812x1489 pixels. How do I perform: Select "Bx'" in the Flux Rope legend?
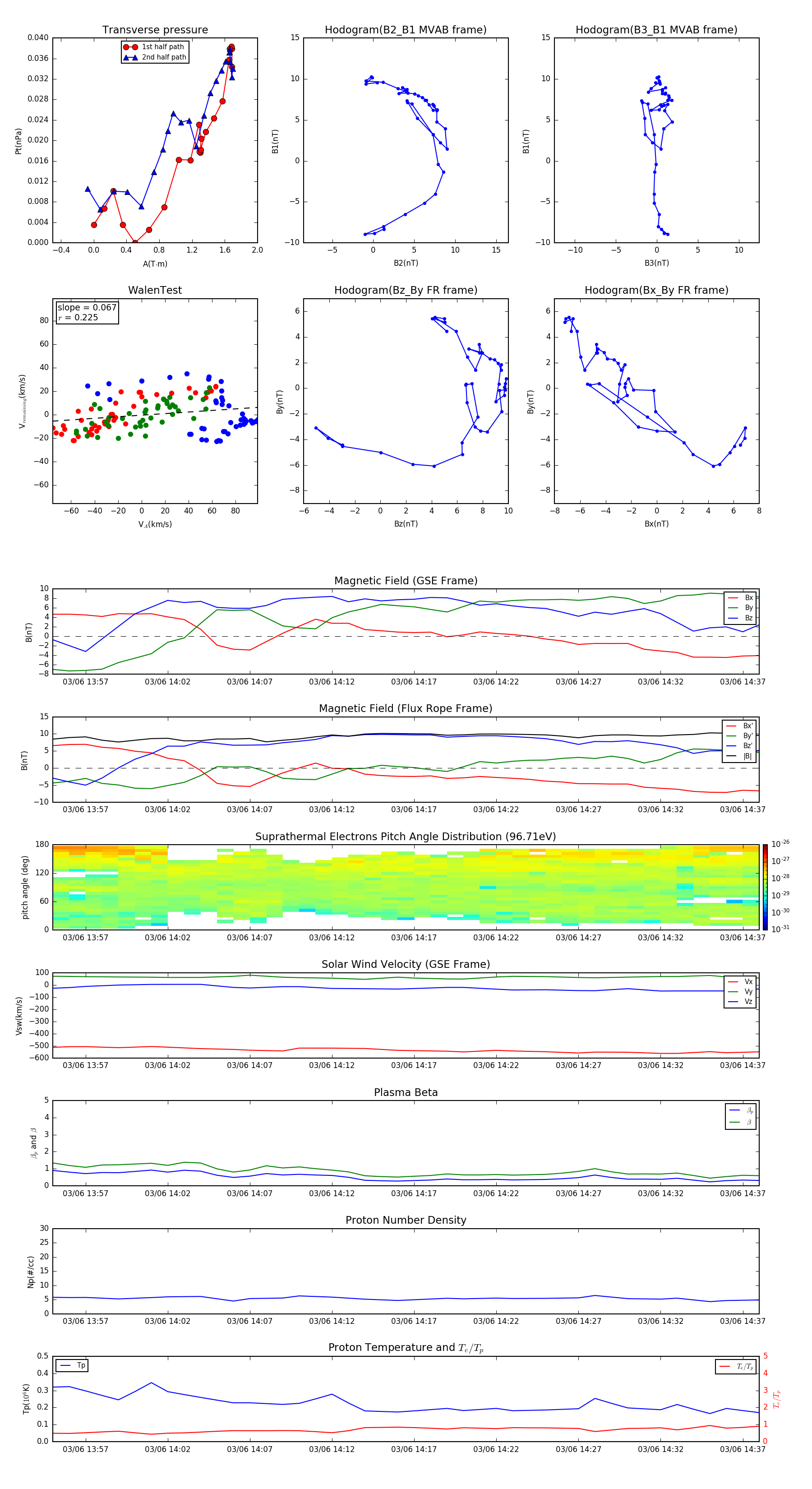tap(740, 726)
